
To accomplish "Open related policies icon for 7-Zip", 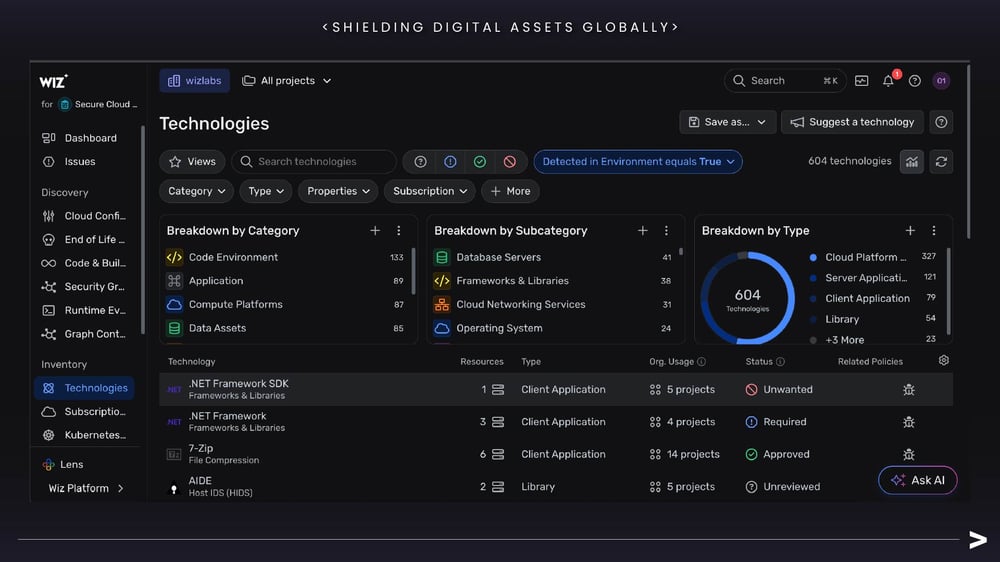I will pyautogui.click(x=909, y=454).
